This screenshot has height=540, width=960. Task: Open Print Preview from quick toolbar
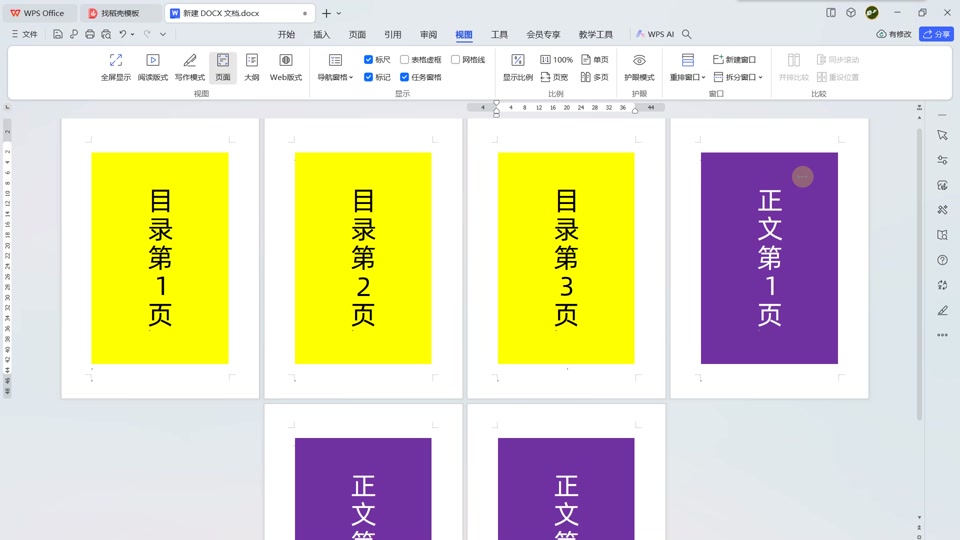tap(107, 34)
